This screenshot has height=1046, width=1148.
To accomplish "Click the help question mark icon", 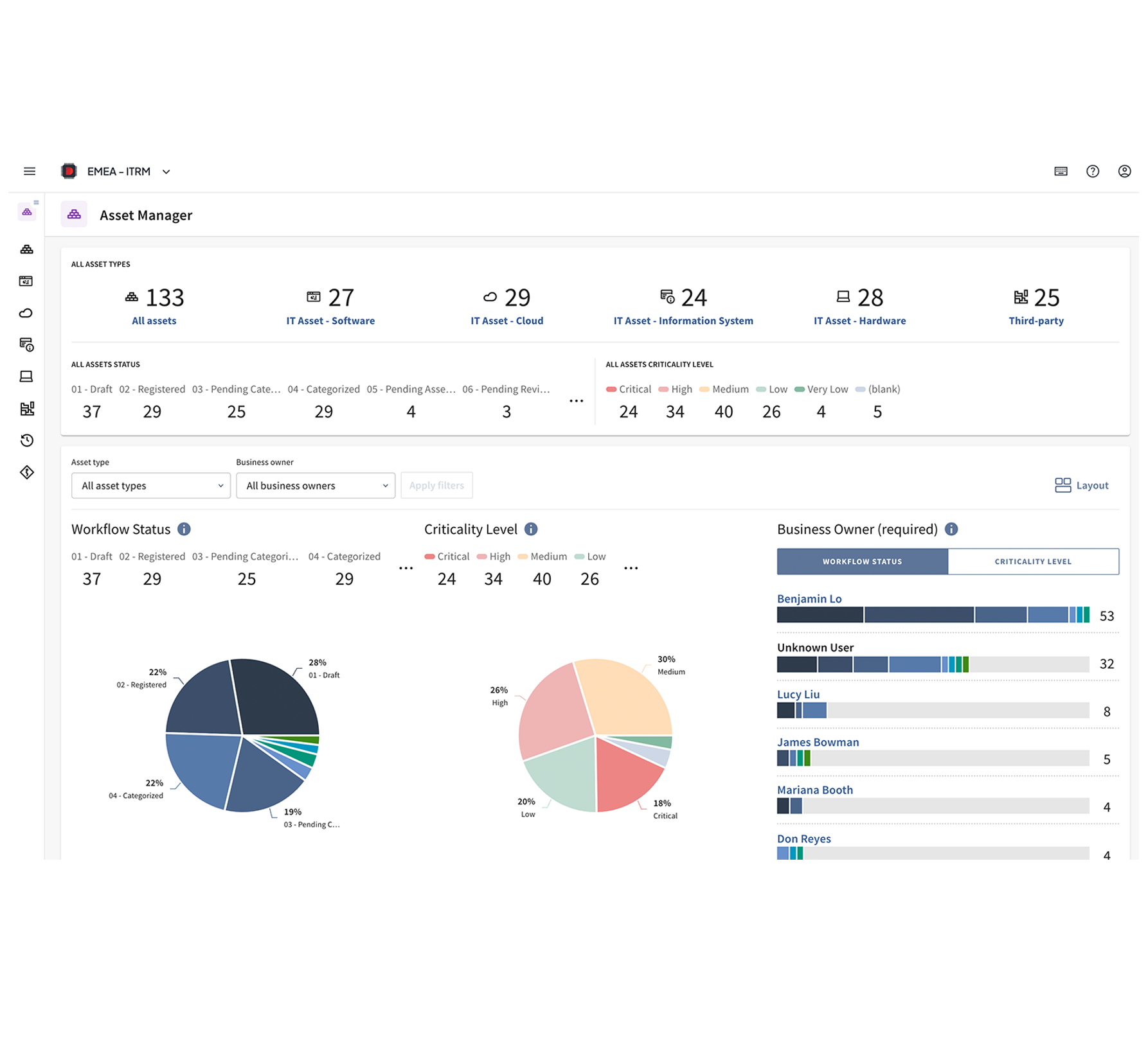I will pos(1092,171).
